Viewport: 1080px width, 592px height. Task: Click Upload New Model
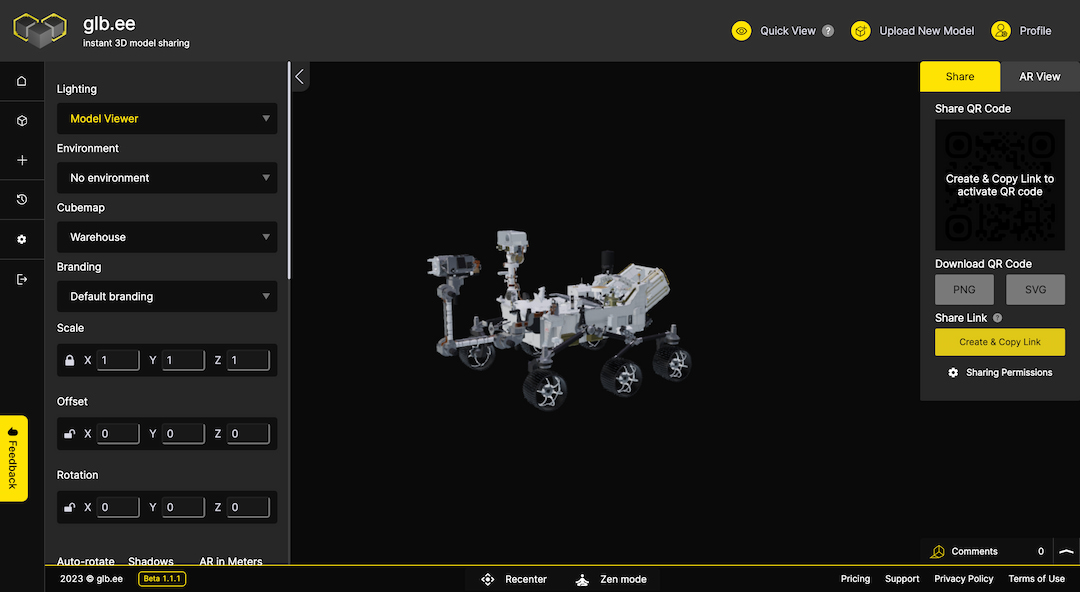click(913, 31)
